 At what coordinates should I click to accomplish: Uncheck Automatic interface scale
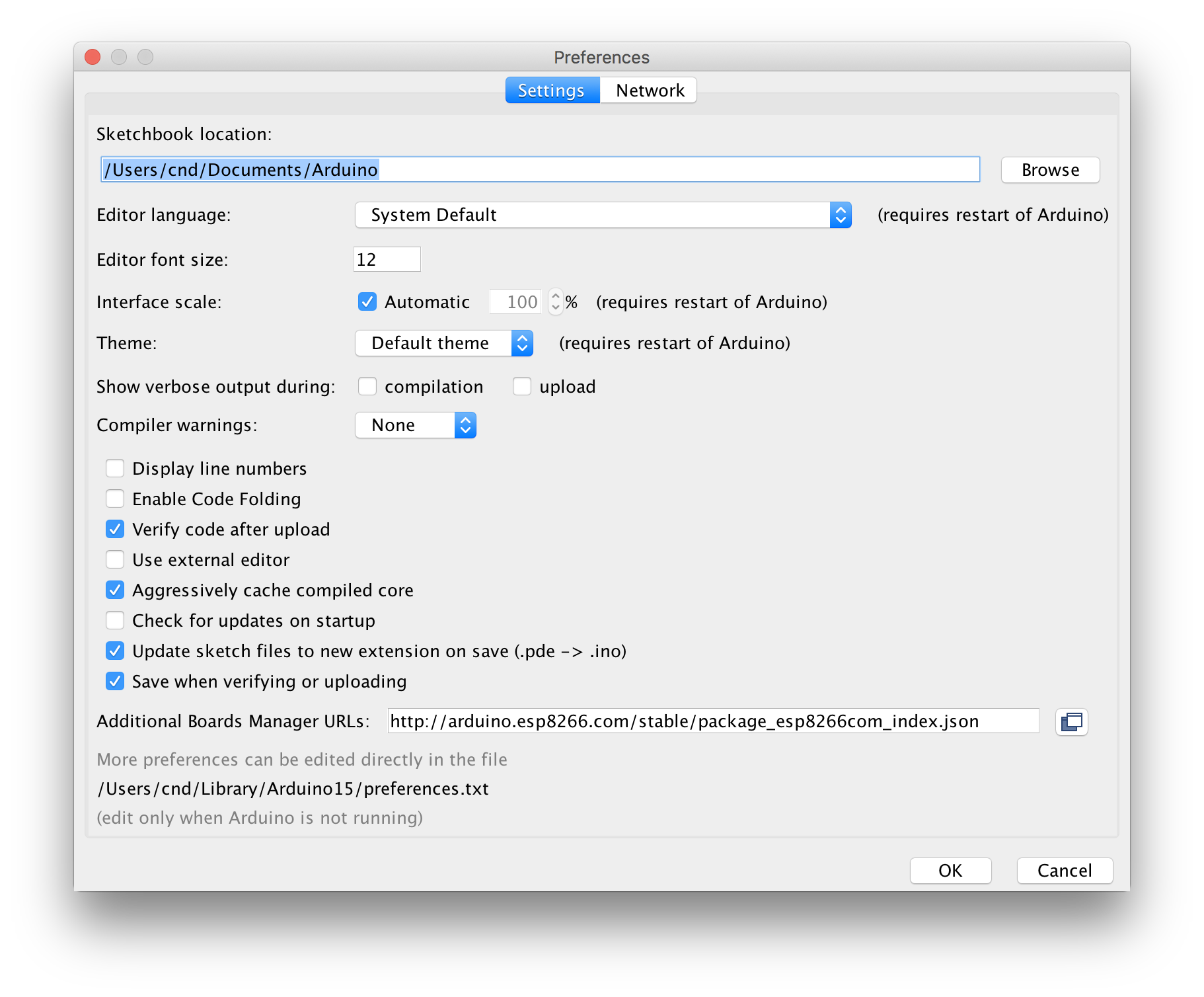click(x=367, y=302)
